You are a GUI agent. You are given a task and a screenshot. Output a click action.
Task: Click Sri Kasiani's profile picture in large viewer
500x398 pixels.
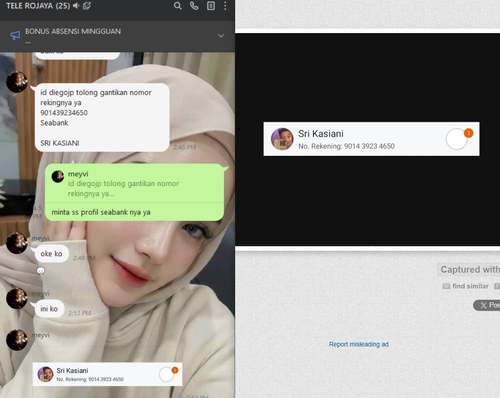pyautogui.click(x=282, y=139)
